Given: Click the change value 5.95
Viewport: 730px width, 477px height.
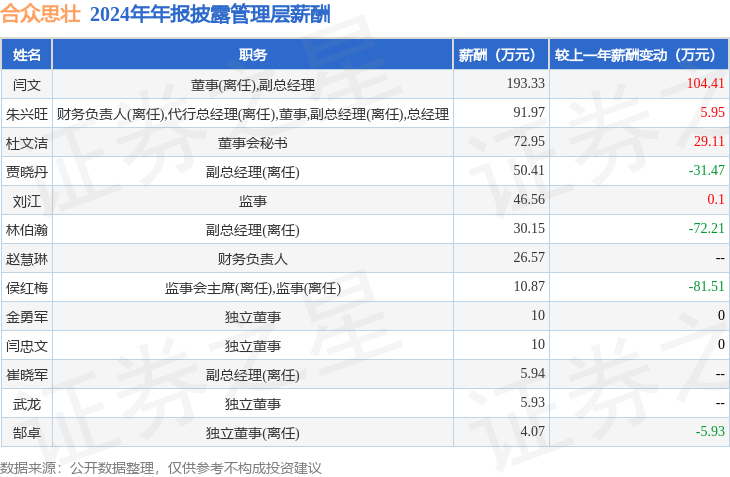Looking at the screenshot, I should point(712,112).
